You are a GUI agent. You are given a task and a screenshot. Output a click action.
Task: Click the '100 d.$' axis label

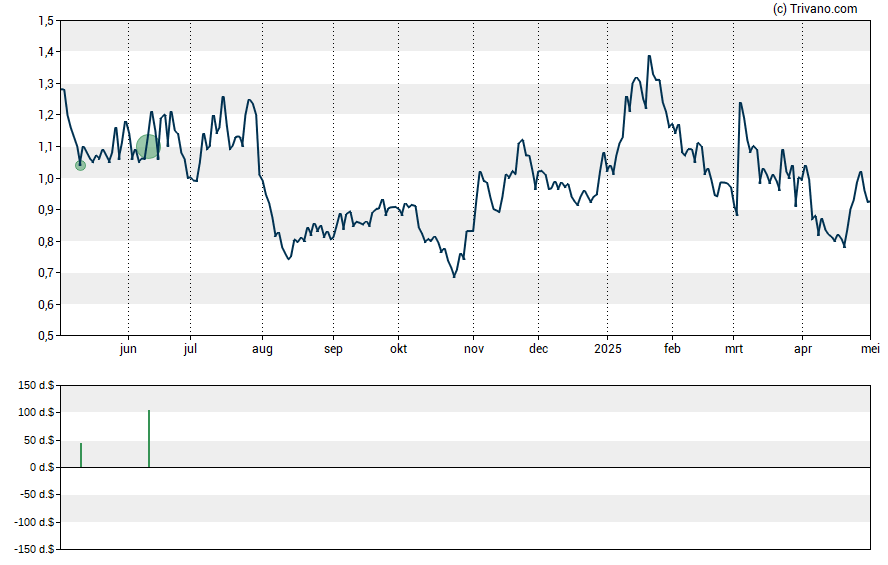point(36,412)
